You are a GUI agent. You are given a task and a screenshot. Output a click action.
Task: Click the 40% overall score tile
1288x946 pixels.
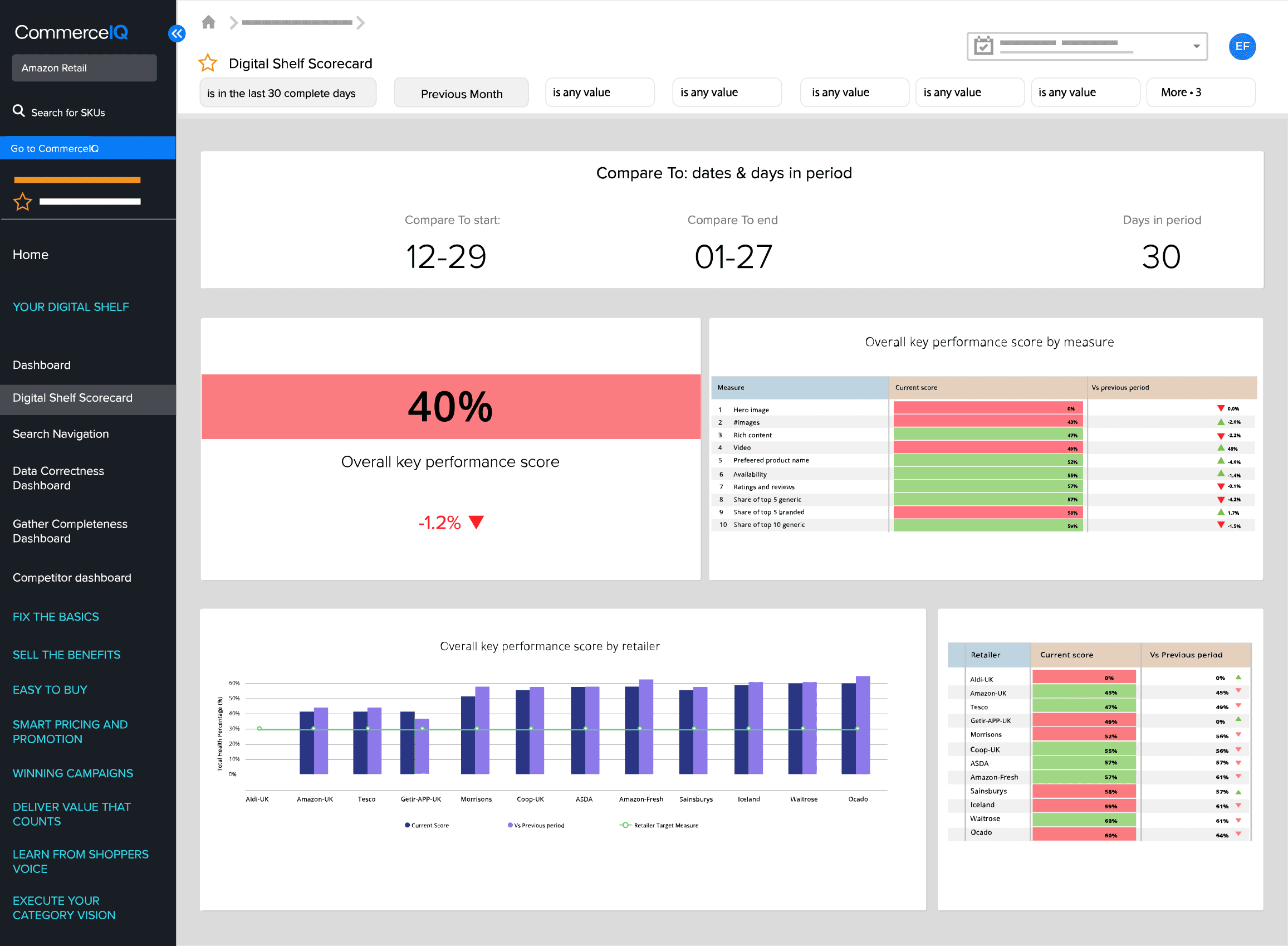click(451, 407)
